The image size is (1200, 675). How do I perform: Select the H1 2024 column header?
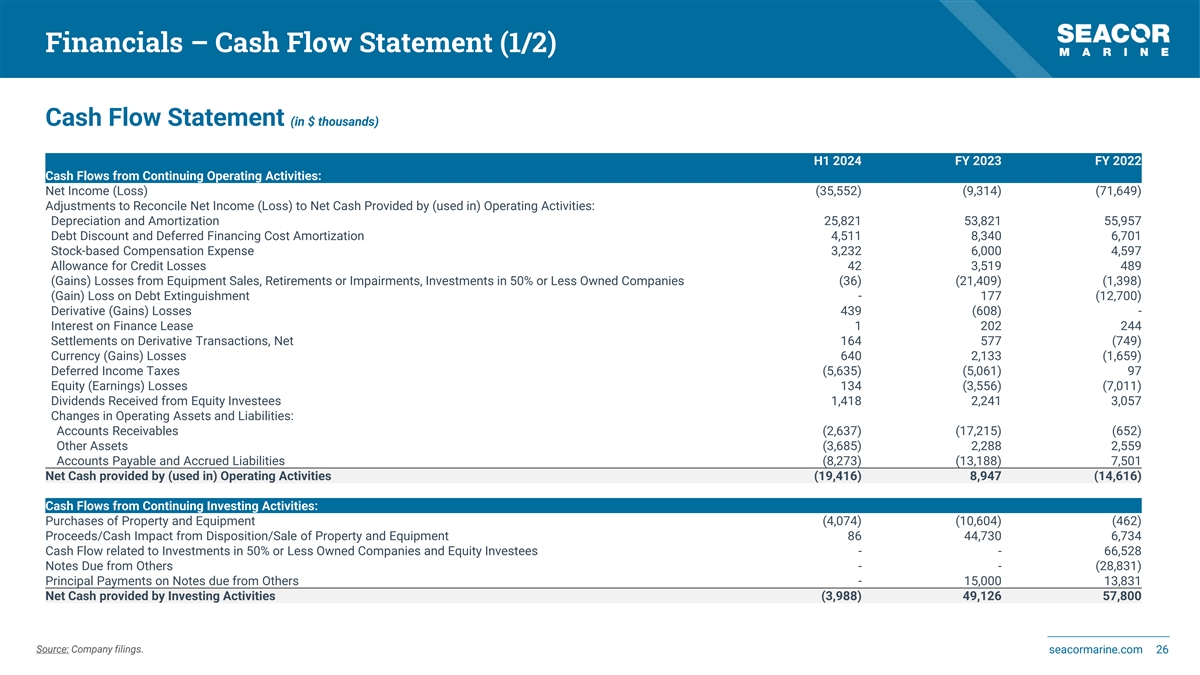point(837,161)
